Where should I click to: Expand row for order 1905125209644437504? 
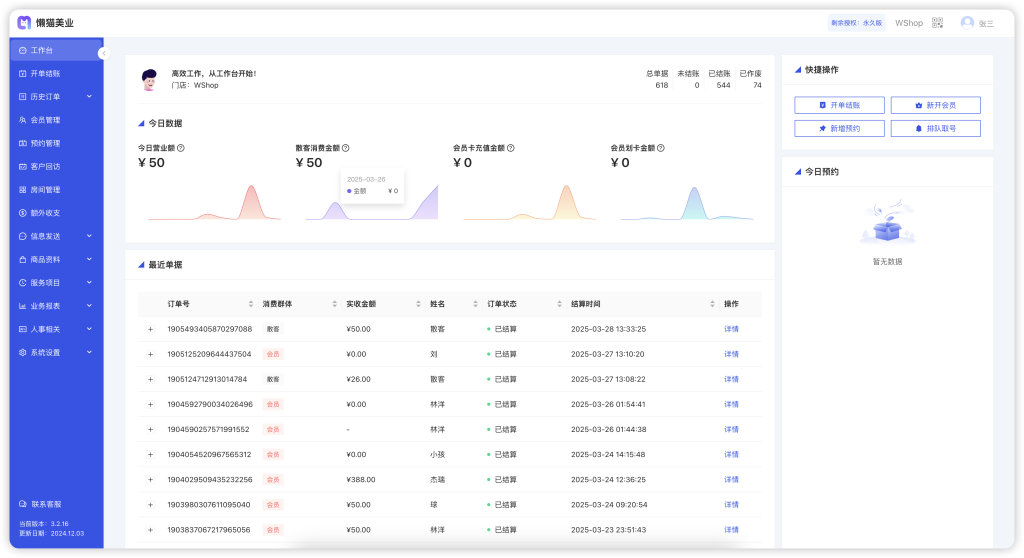[150, 354]
